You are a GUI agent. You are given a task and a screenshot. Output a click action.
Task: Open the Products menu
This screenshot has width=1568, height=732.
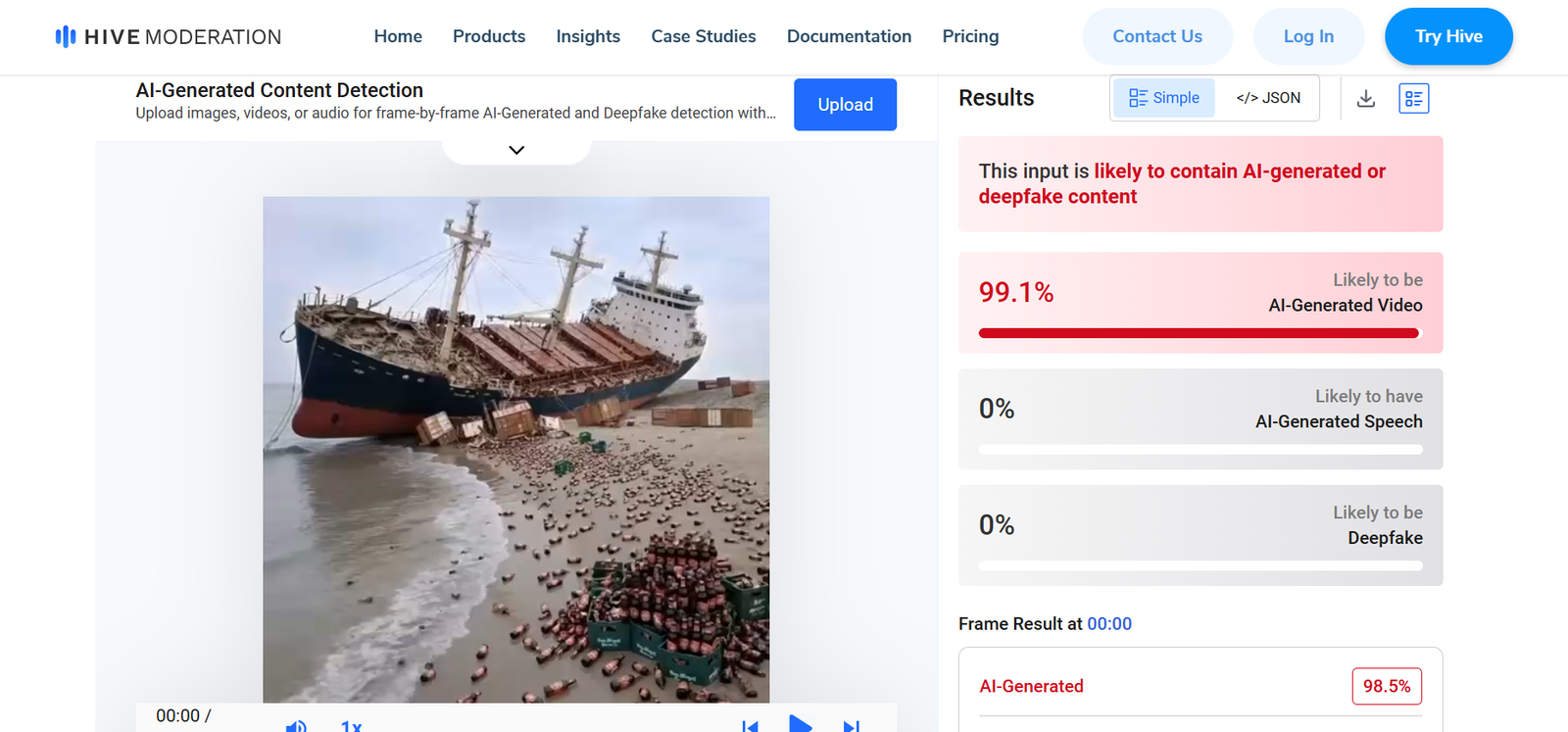[489, 36]
